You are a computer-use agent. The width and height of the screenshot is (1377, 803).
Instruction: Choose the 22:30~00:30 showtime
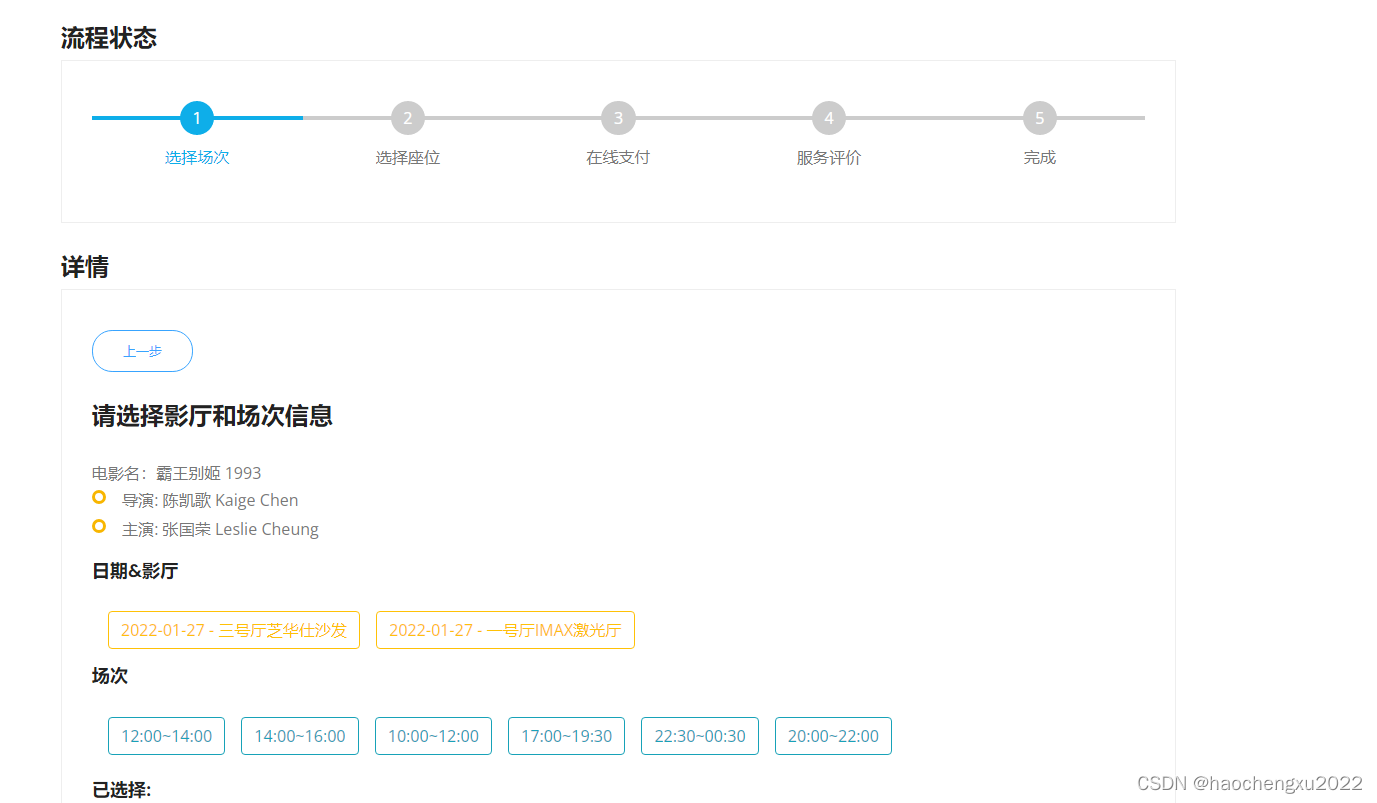click(x=700, y=736)
